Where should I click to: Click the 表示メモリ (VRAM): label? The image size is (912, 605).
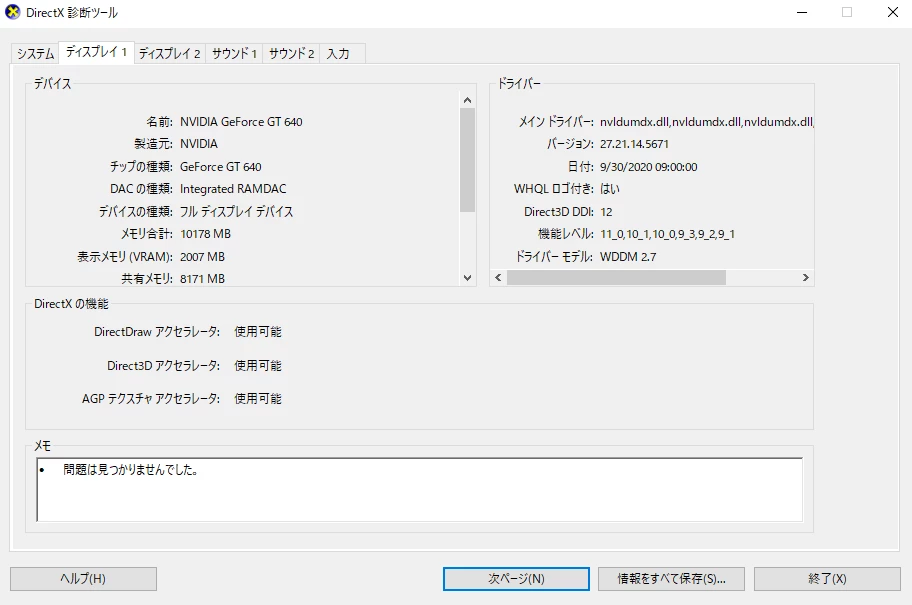[125, 257]
